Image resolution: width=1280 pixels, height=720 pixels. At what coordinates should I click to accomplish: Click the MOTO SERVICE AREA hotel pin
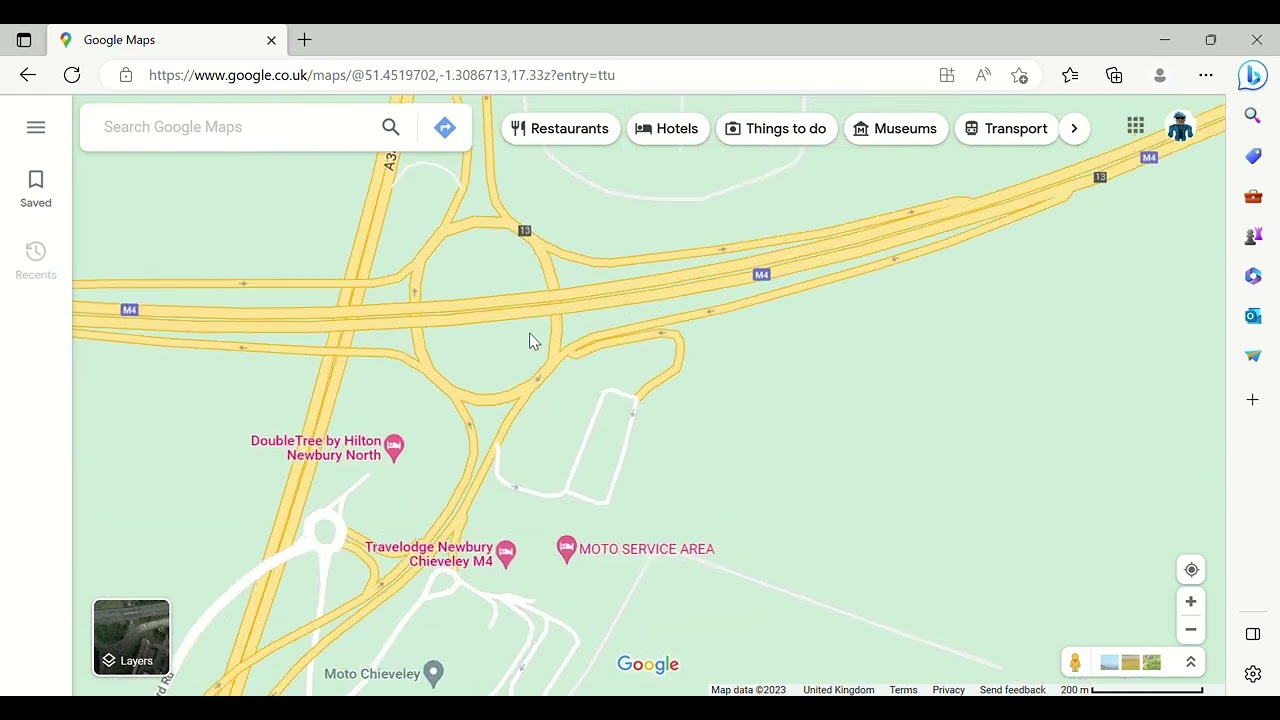pyautogui.click(x=567, y=549)
